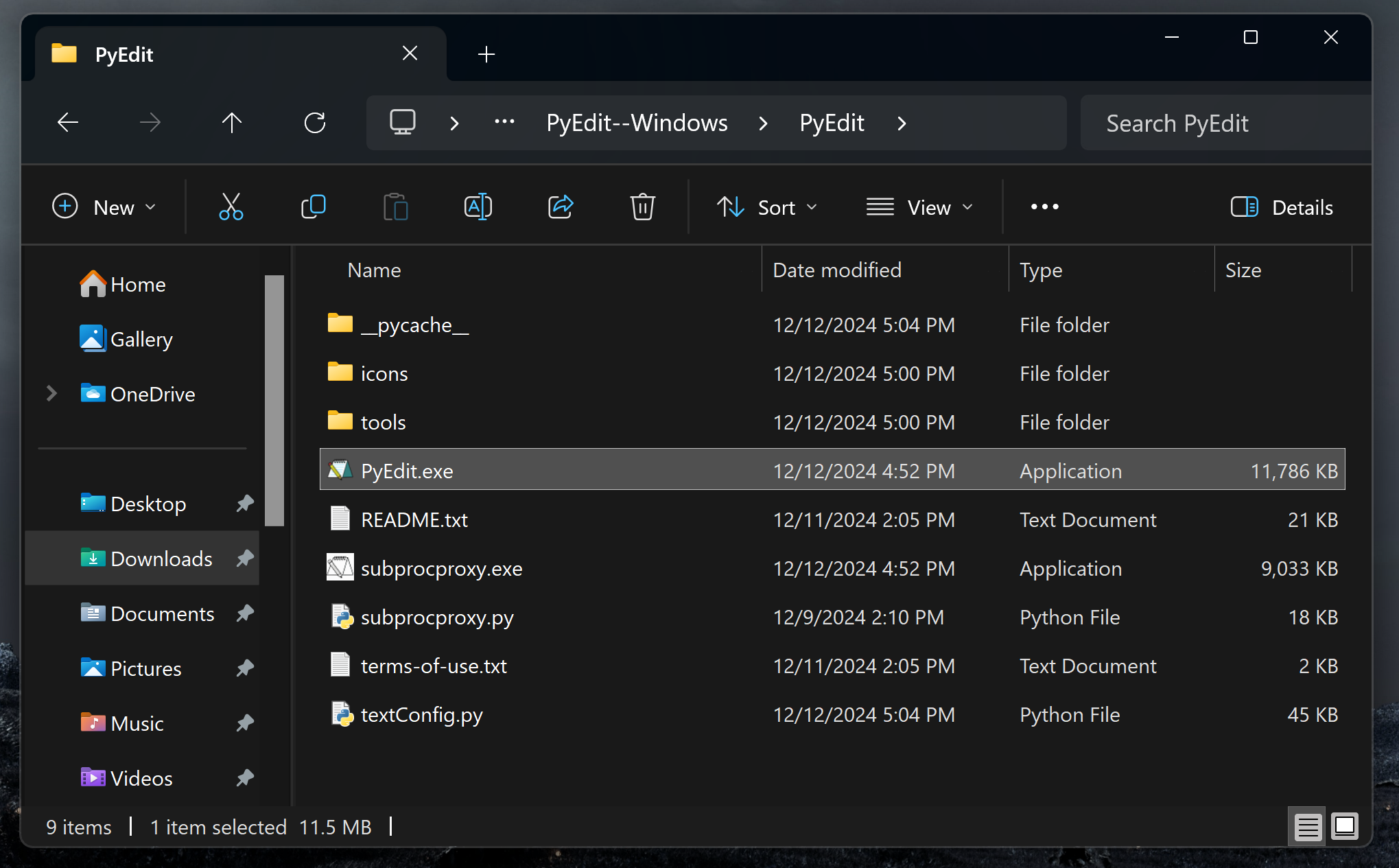Switch to details list view in status bar
This screenshot has height=868, width=1399.
(1308, 827)
